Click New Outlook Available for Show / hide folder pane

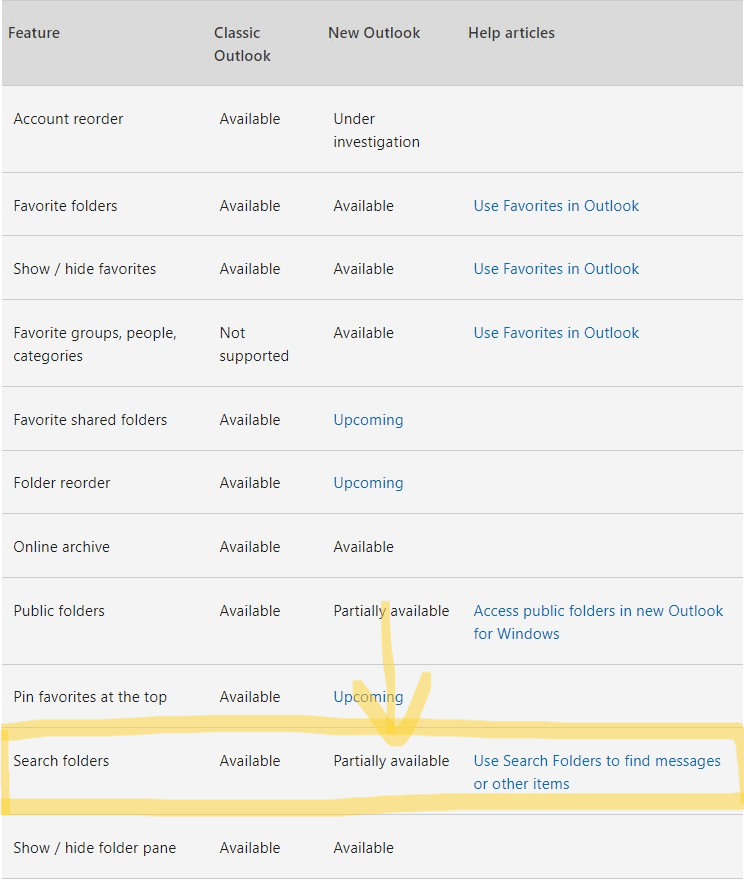coord(363,848)
